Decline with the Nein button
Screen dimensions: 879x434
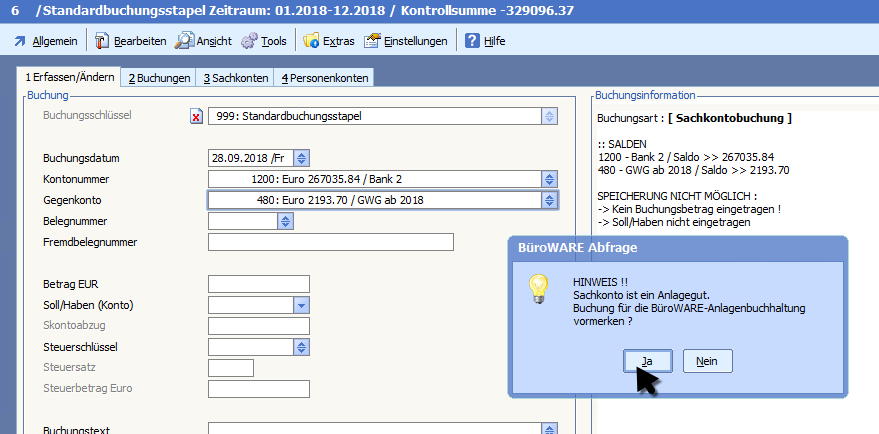point(707,361)
